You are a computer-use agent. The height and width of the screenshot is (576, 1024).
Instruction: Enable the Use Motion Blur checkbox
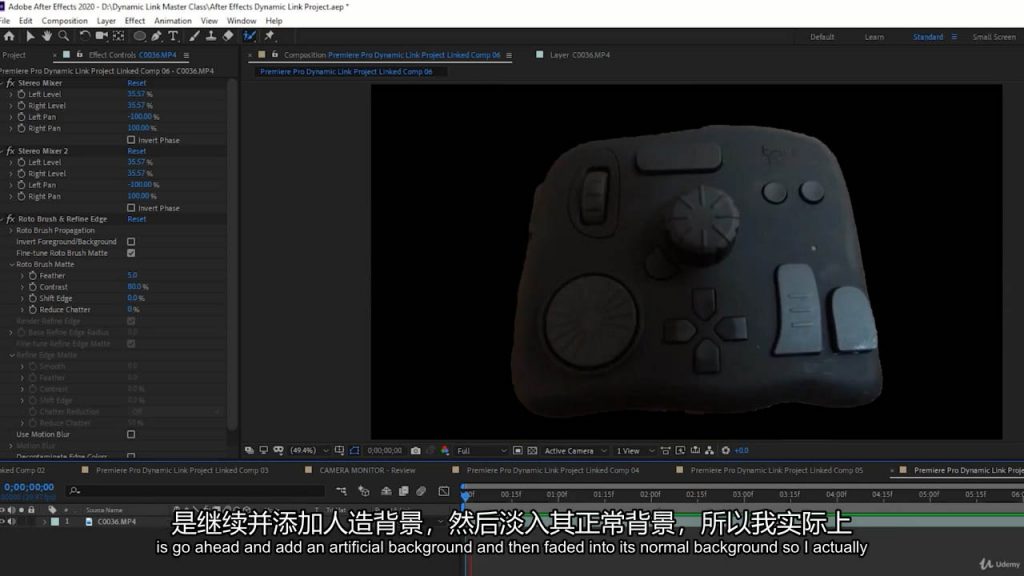pyautogui.click(x=131, y=434)
